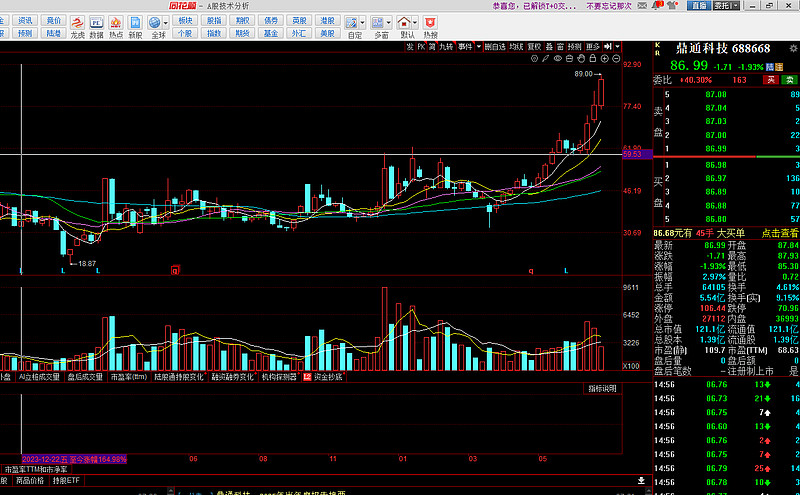Open the 事件 dropdown arrow
This screenshot has width=800, height=495.
479,46
